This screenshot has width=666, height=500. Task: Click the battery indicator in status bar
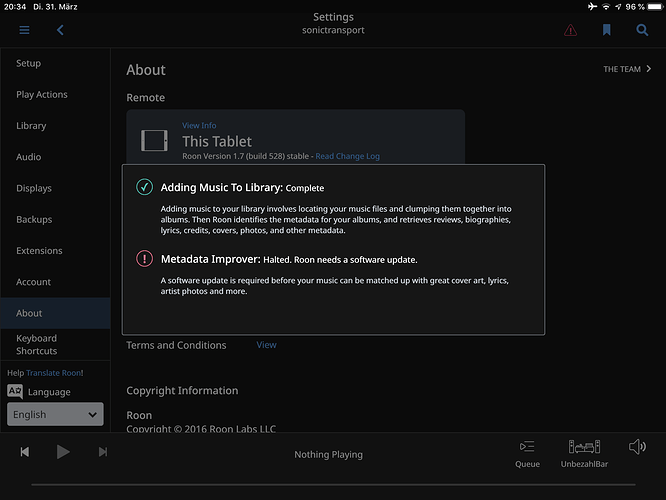click(x=655, y=6)
